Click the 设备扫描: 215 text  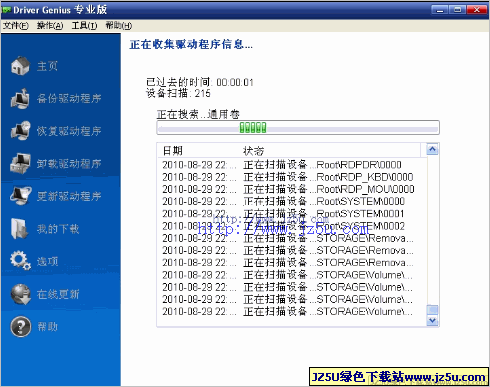pos(178,93)
